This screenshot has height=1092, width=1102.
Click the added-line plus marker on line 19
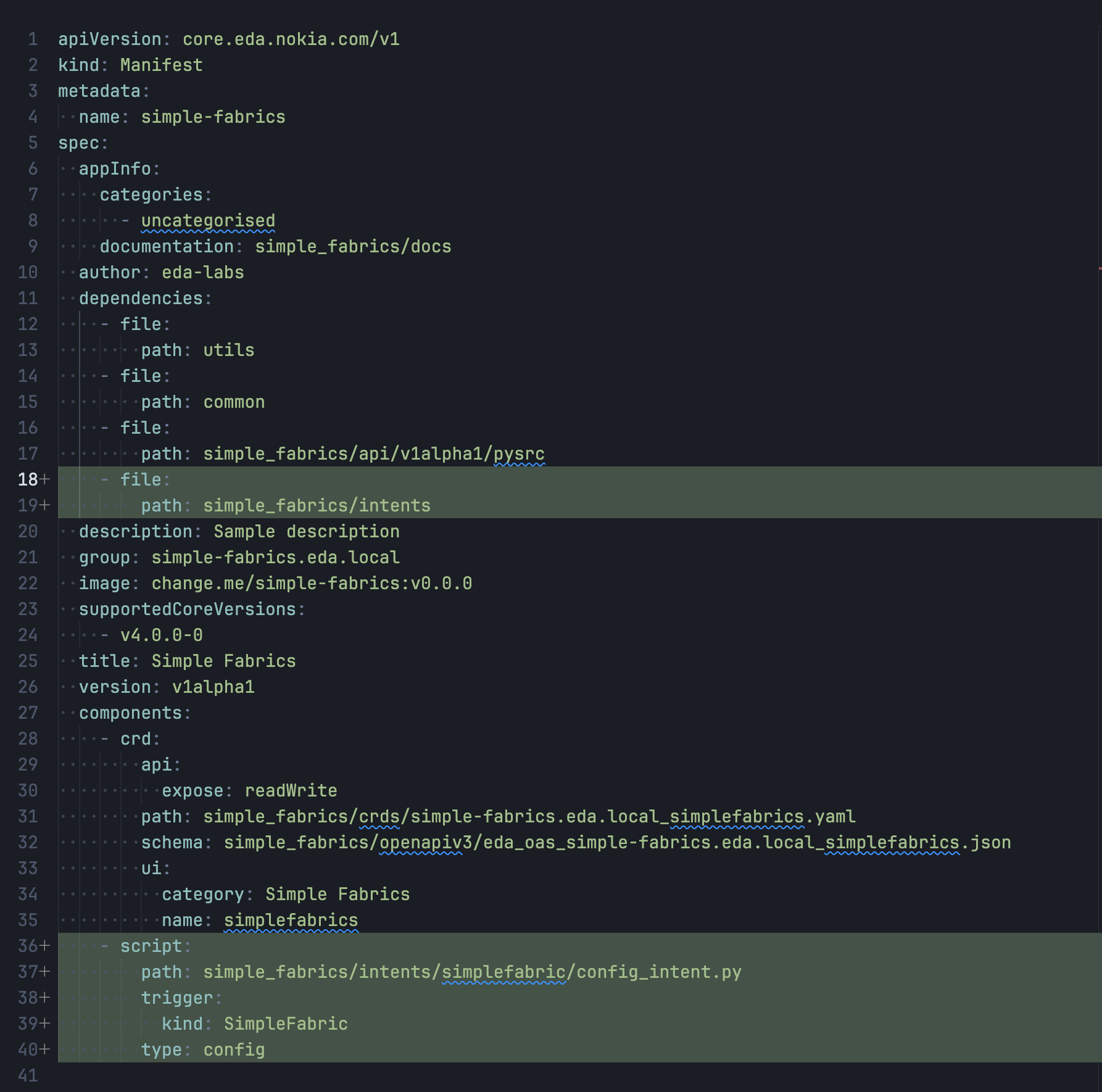click(x=44, y=505)
